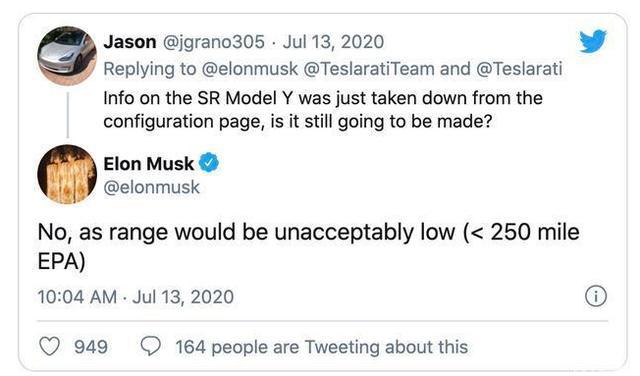Click the info circle icon
The height and width of the screenshot is (376, 640).
596,296
